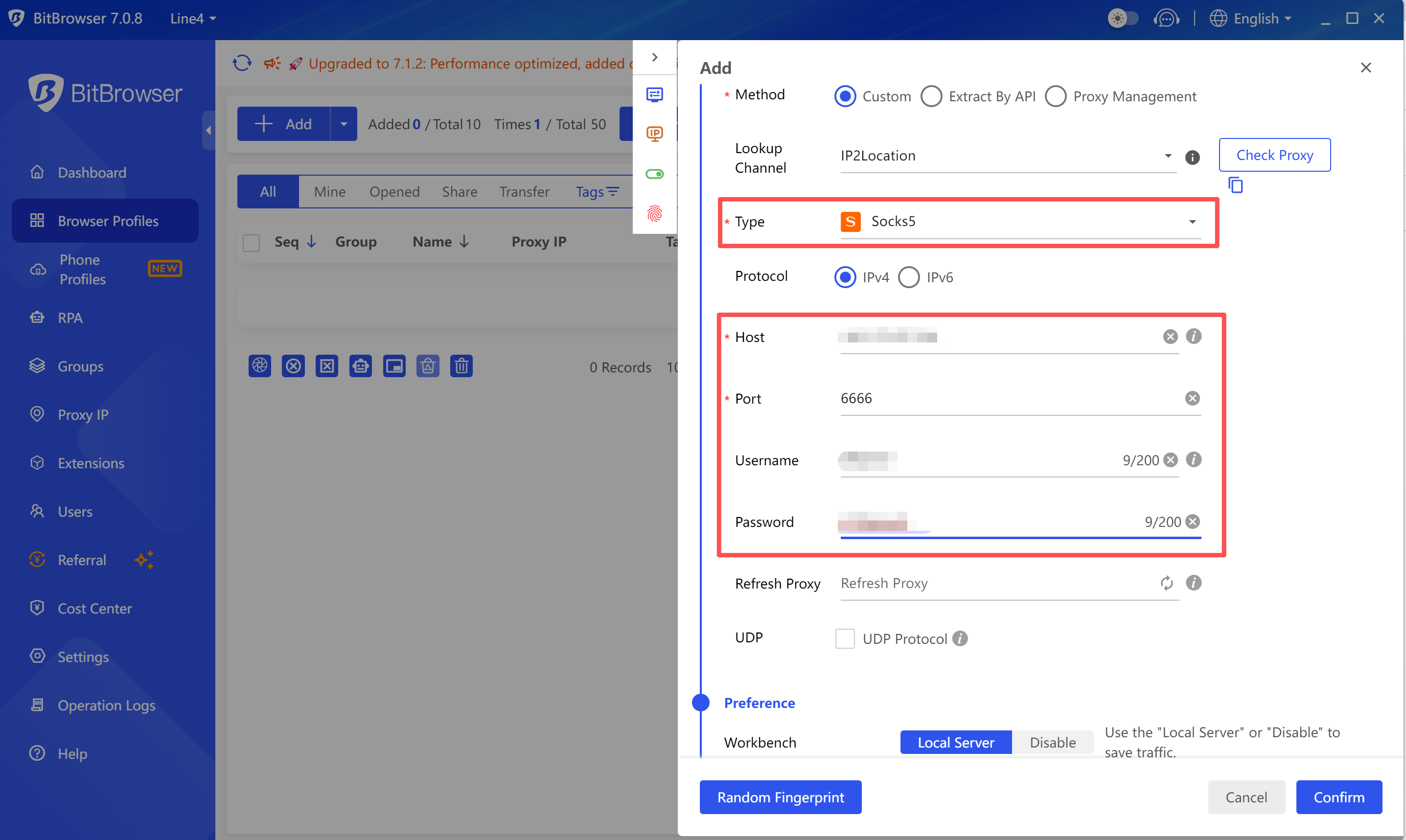
Task: Click inside the Host input field
Action: (1008, 338)
